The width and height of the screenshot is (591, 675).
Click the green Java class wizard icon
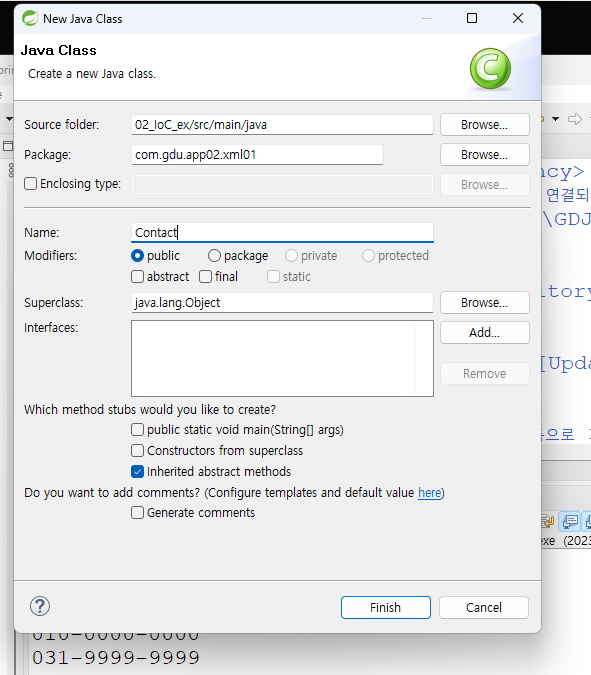point(490,69)
